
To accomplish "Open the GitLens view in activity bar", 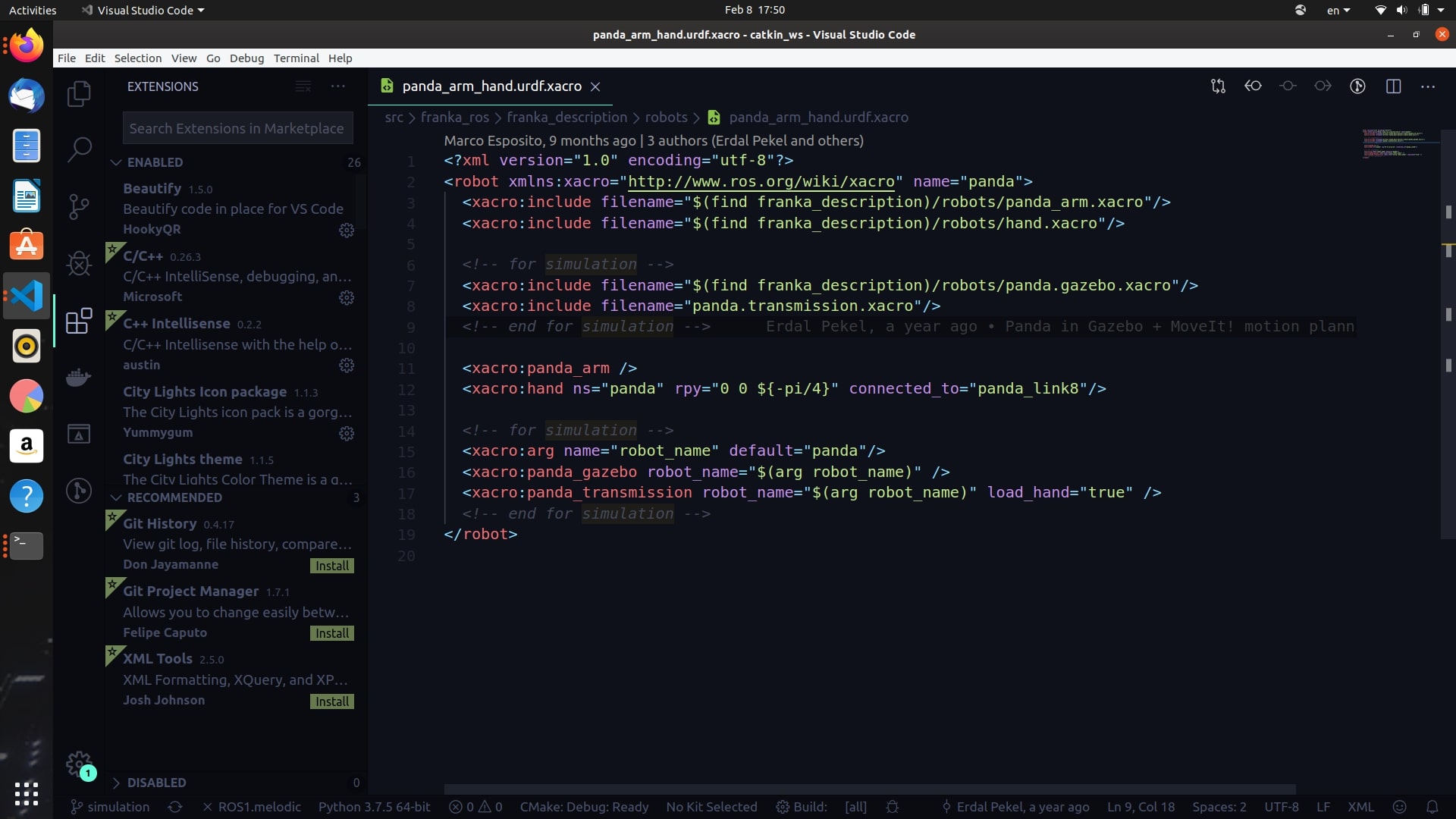I will pos(79,491).
